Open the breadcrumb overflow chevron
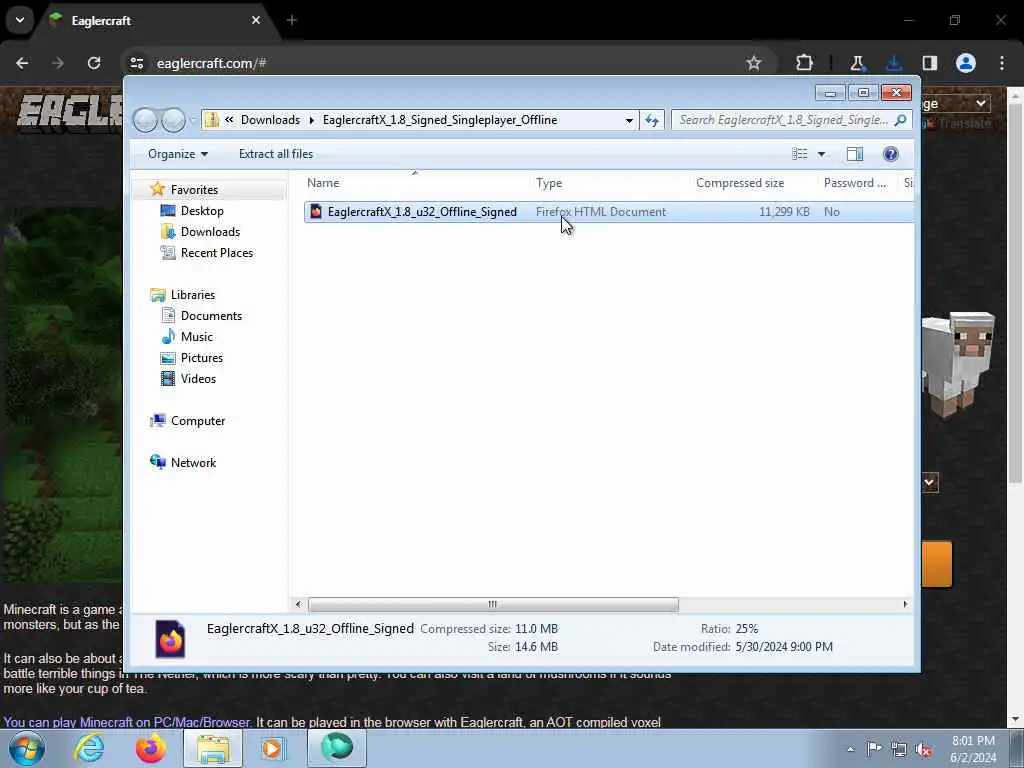The image size is (1024, 768). tap(229, 120)
